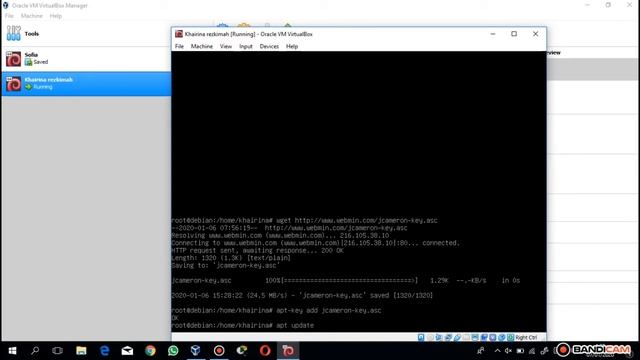The width and height of the screenshot is (640, 360).
Task: Click the download progress bar line in terminal
Action: tap(346, 280)
